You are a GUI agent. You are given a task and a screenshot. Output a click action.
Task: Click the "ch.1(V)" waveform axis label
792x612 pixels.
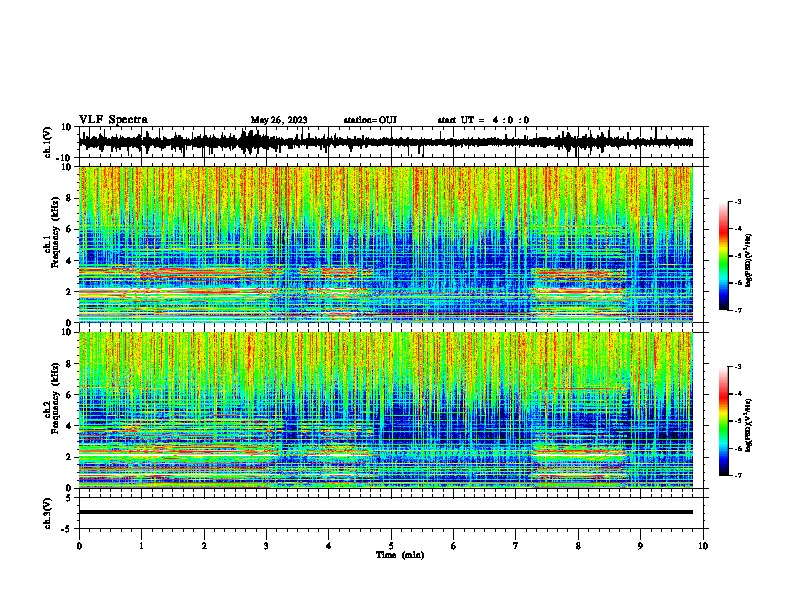tap(48, 142)
